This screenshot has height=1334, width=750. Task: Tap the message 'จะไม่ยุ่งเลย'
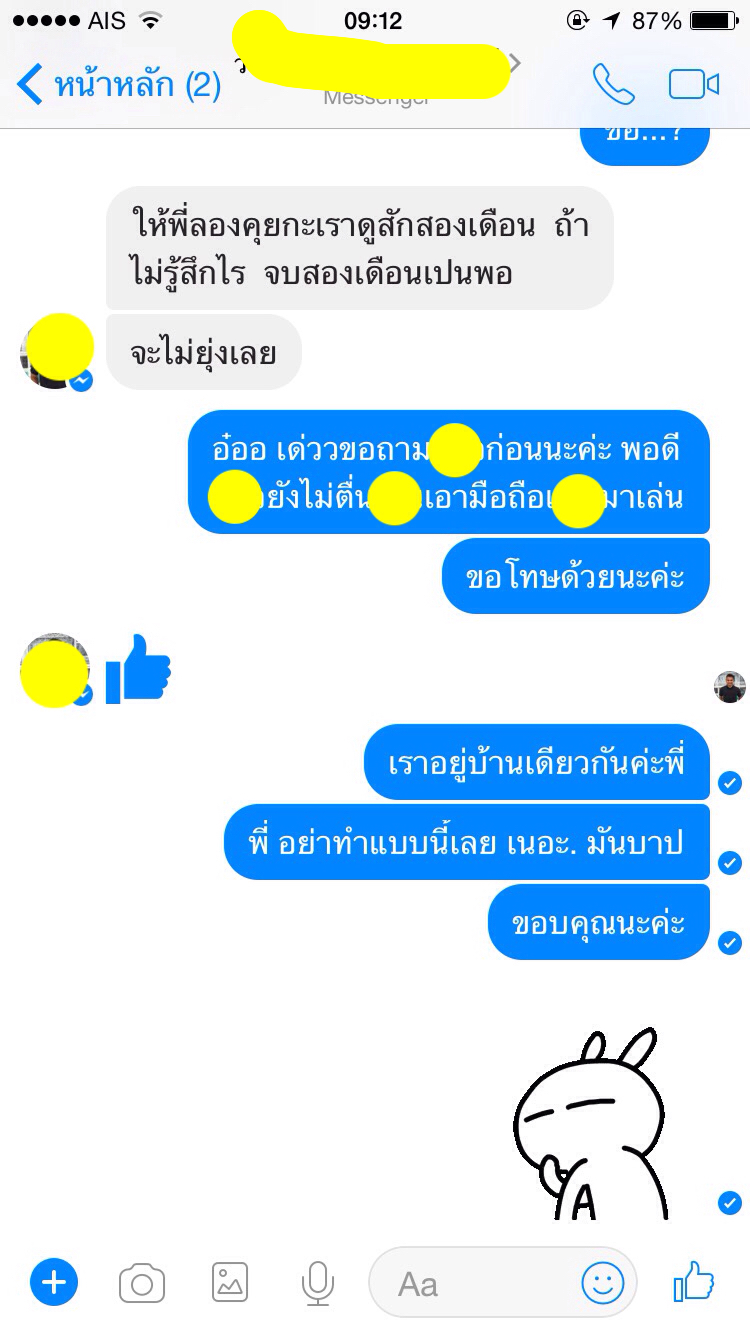[x=203, y=352]
